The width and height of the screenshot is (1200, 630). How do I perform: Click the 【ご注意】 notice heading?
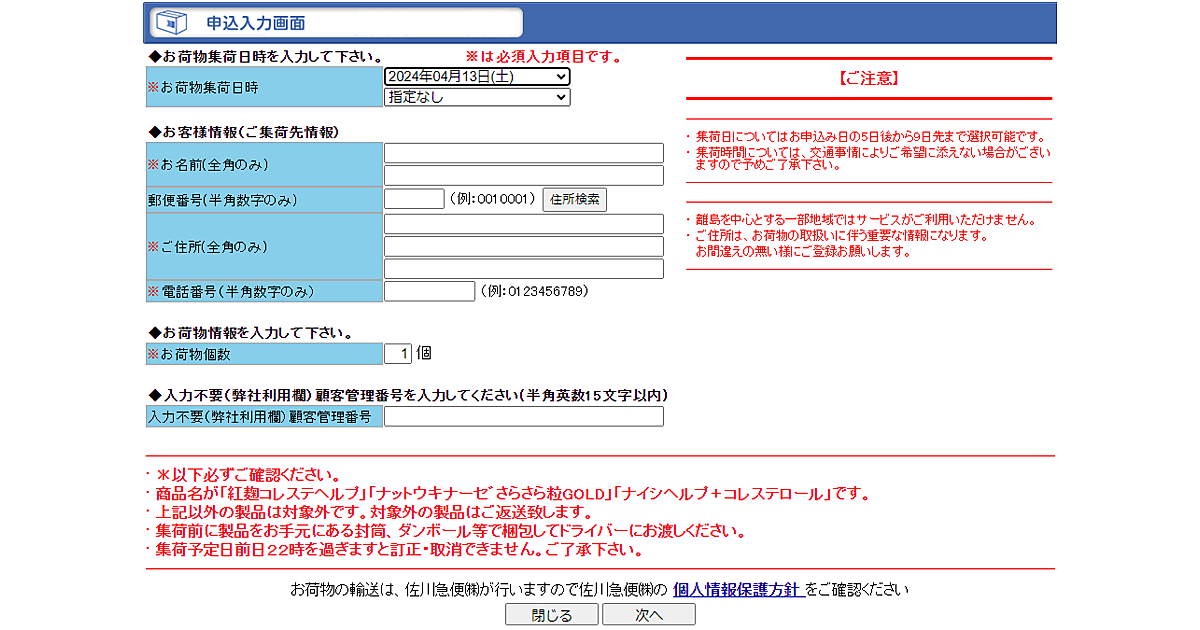(x=868, y=78)
